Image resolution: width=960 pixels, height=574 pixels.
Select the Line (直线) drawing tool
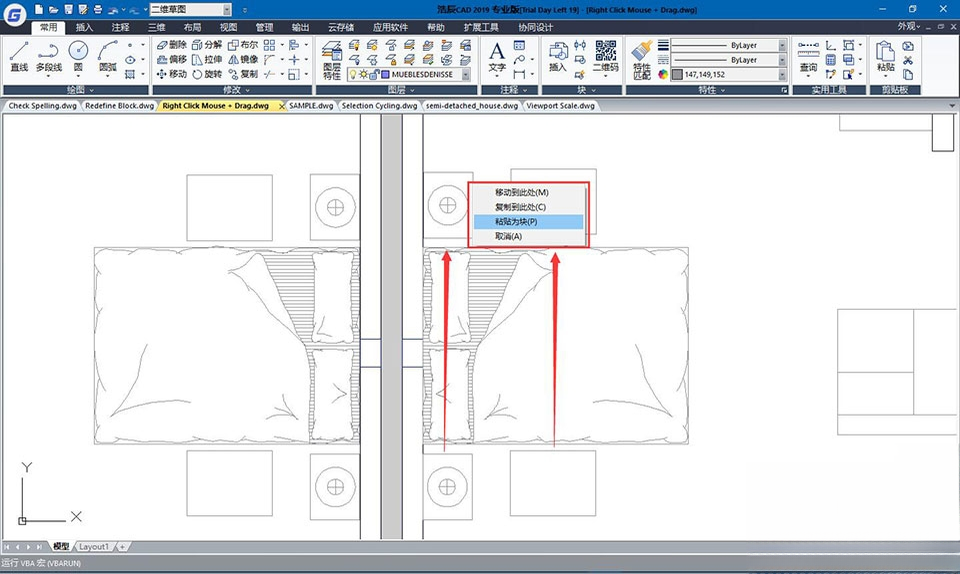click(19, 56)
